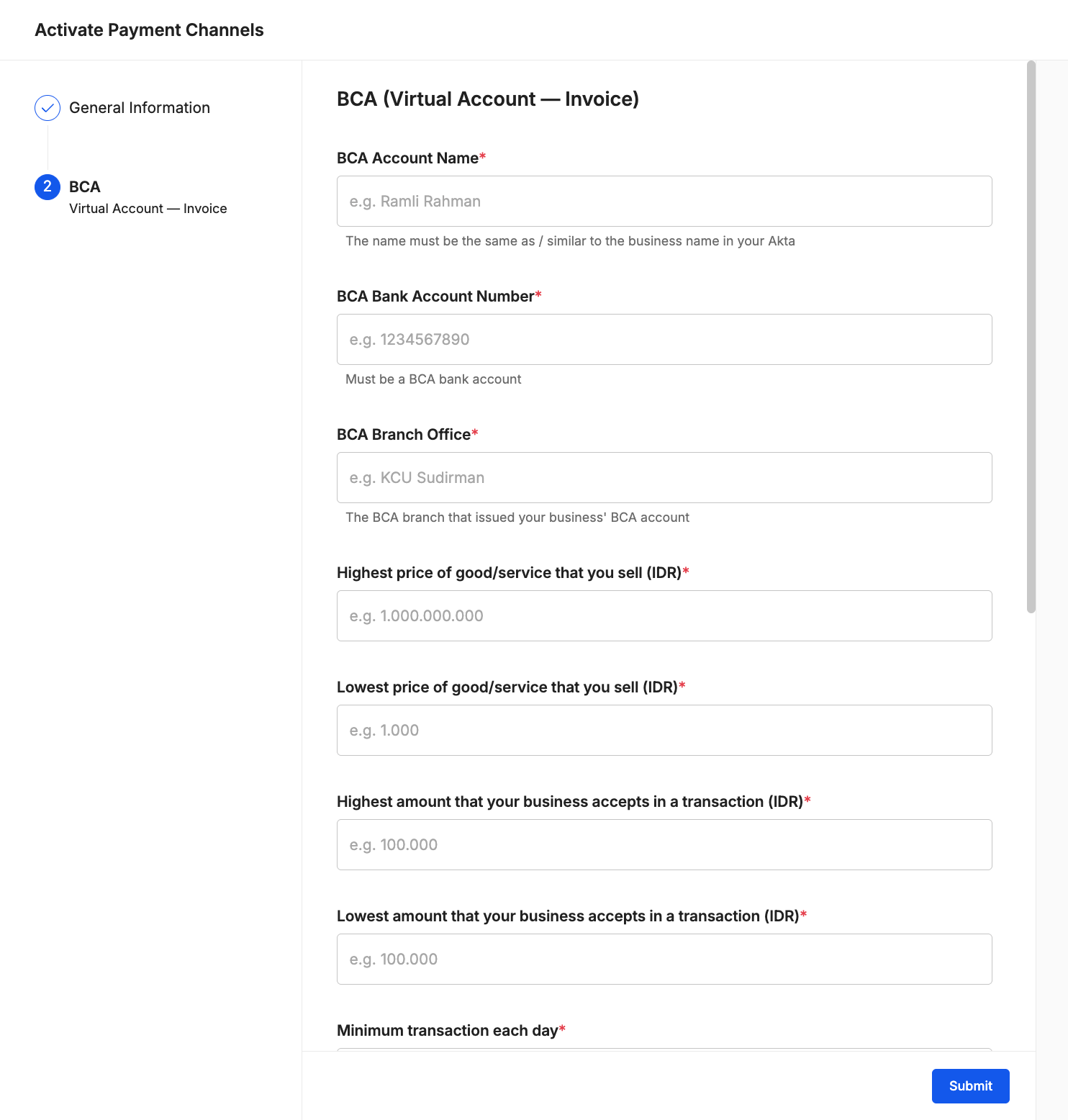Click the Activate Payment Channels heading
The height and width of the screenshot is (1120, 1068).
point(149,30)
